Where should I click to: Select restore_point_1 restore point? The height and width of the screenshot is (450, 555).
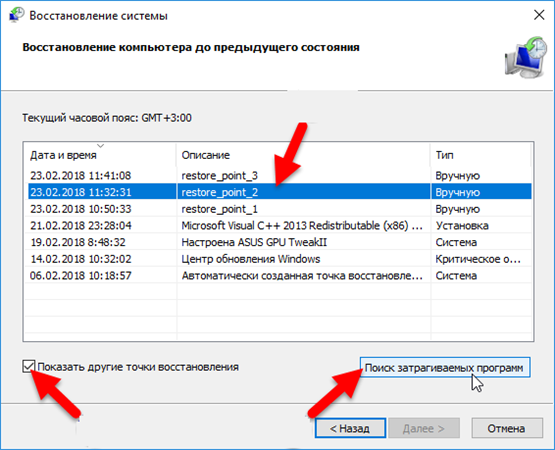click(280, 209)
